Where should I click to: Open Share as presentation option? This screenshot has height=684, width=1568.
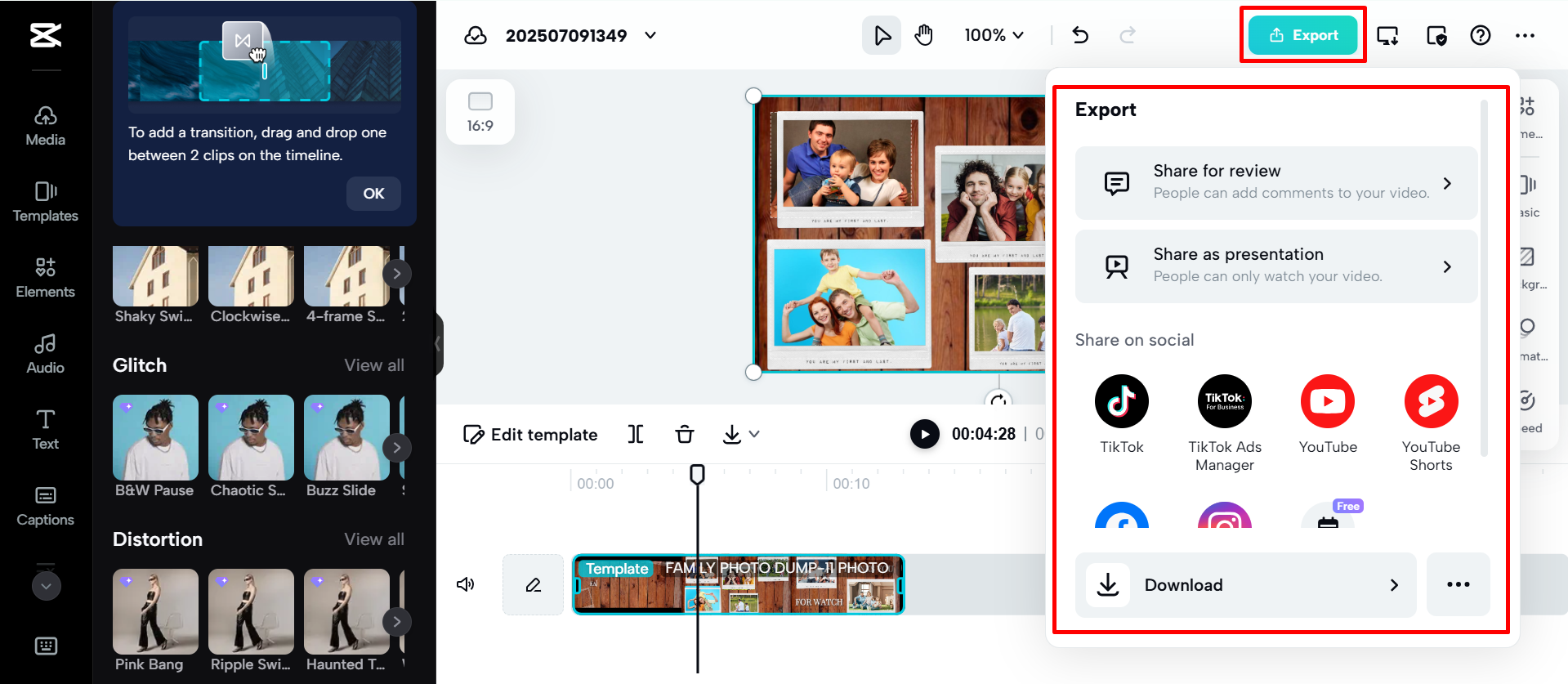pos(1276,266)
